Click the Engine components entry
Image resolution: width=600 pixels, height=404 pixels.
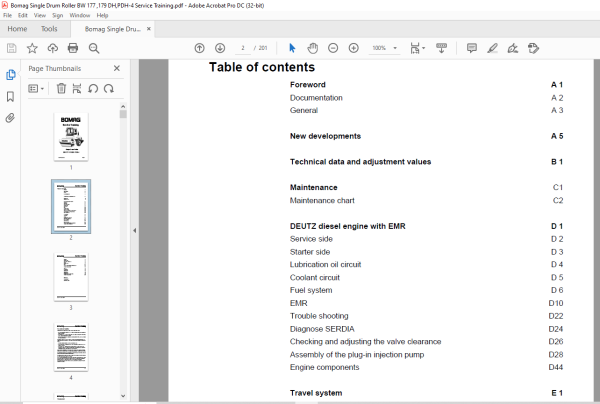pyautogui.click(x=324, y=367)
